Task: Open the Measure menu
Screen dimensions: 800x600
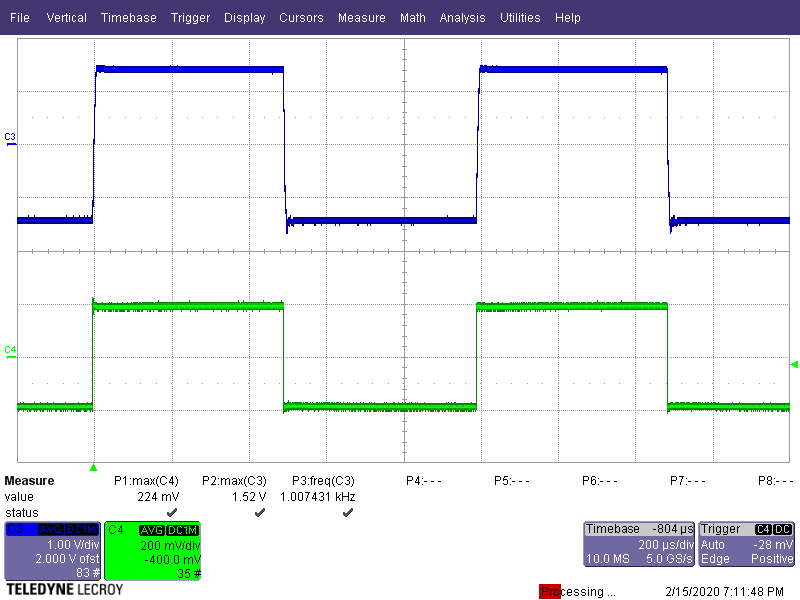Action: point(362,18)
